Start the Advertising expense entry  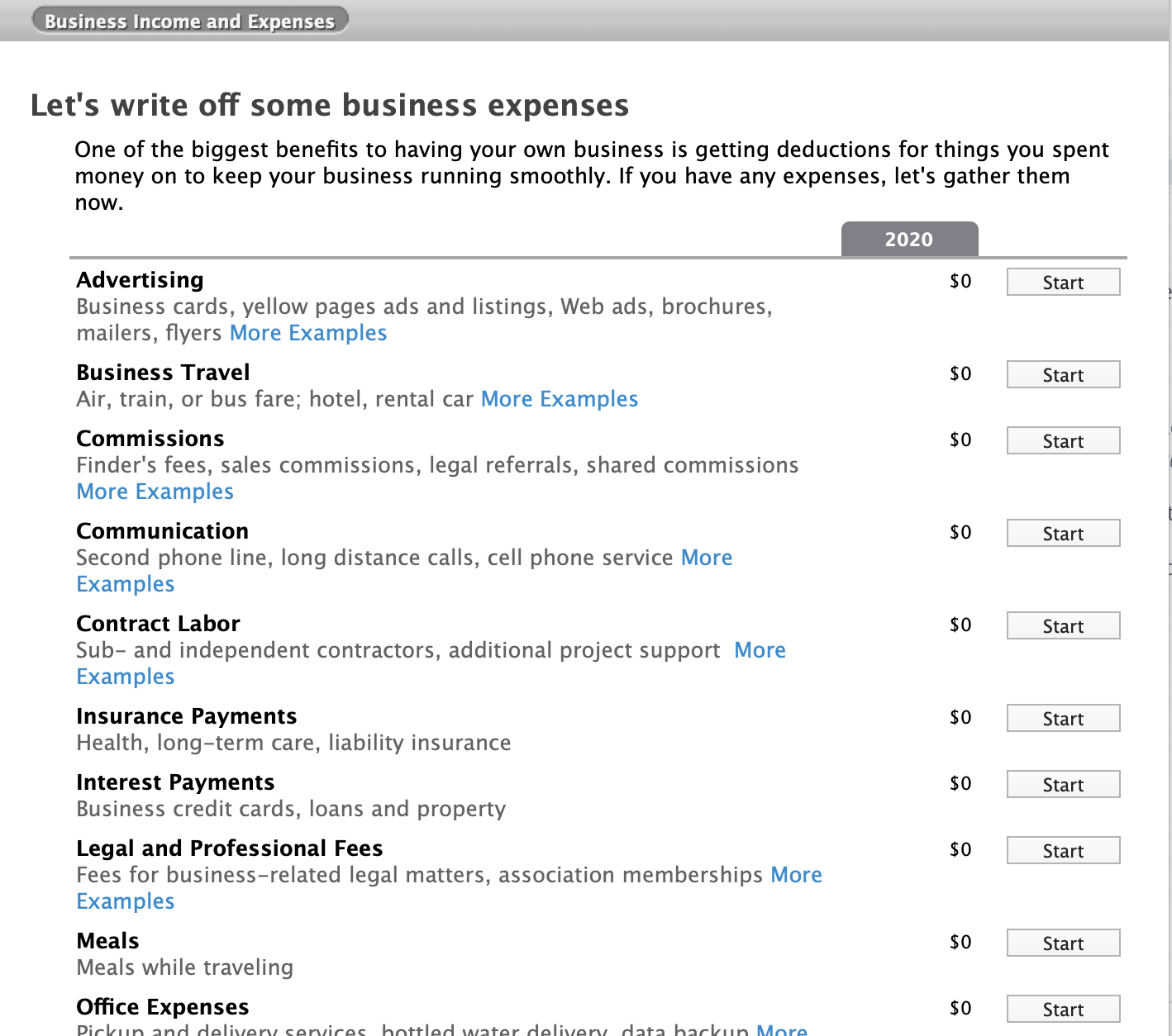(1063, 283)
